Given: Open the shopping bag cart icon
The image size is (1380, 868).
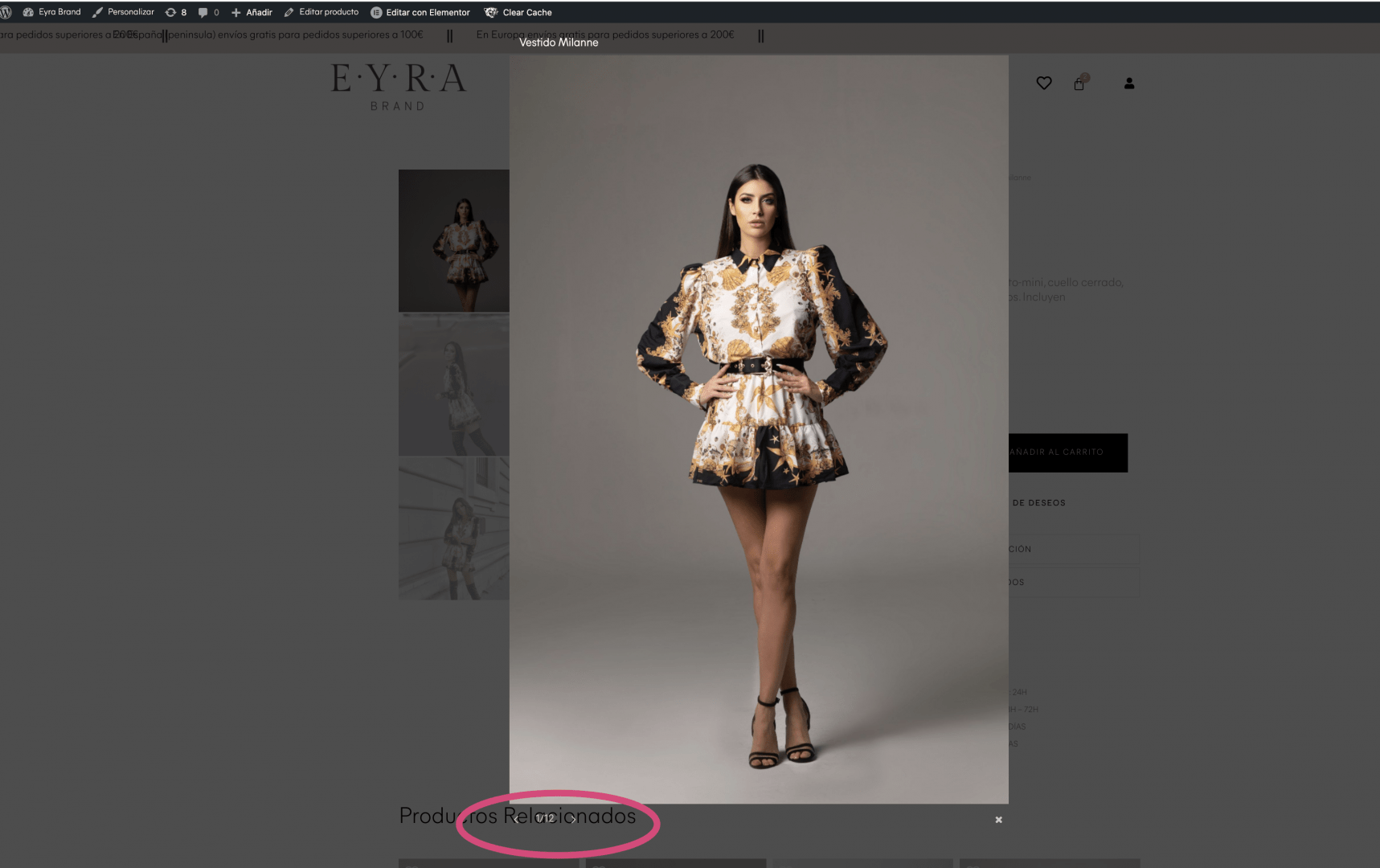Looking at the screenshot, I should 1079,83.
